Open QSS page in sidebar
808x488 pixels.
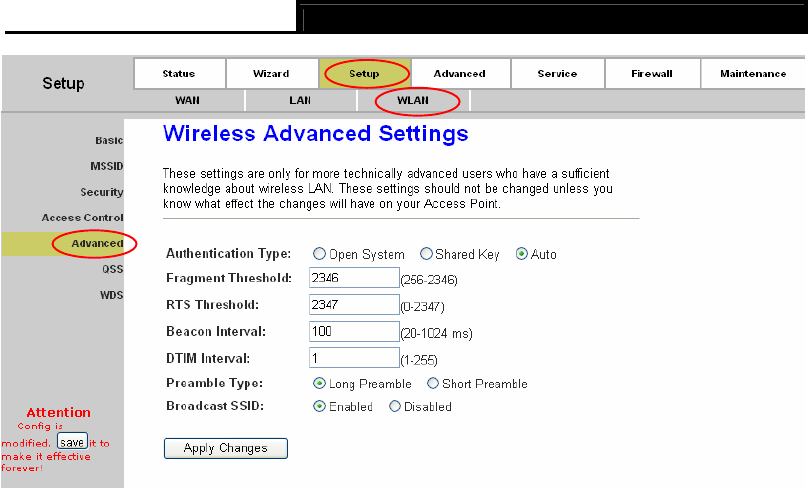112,269
